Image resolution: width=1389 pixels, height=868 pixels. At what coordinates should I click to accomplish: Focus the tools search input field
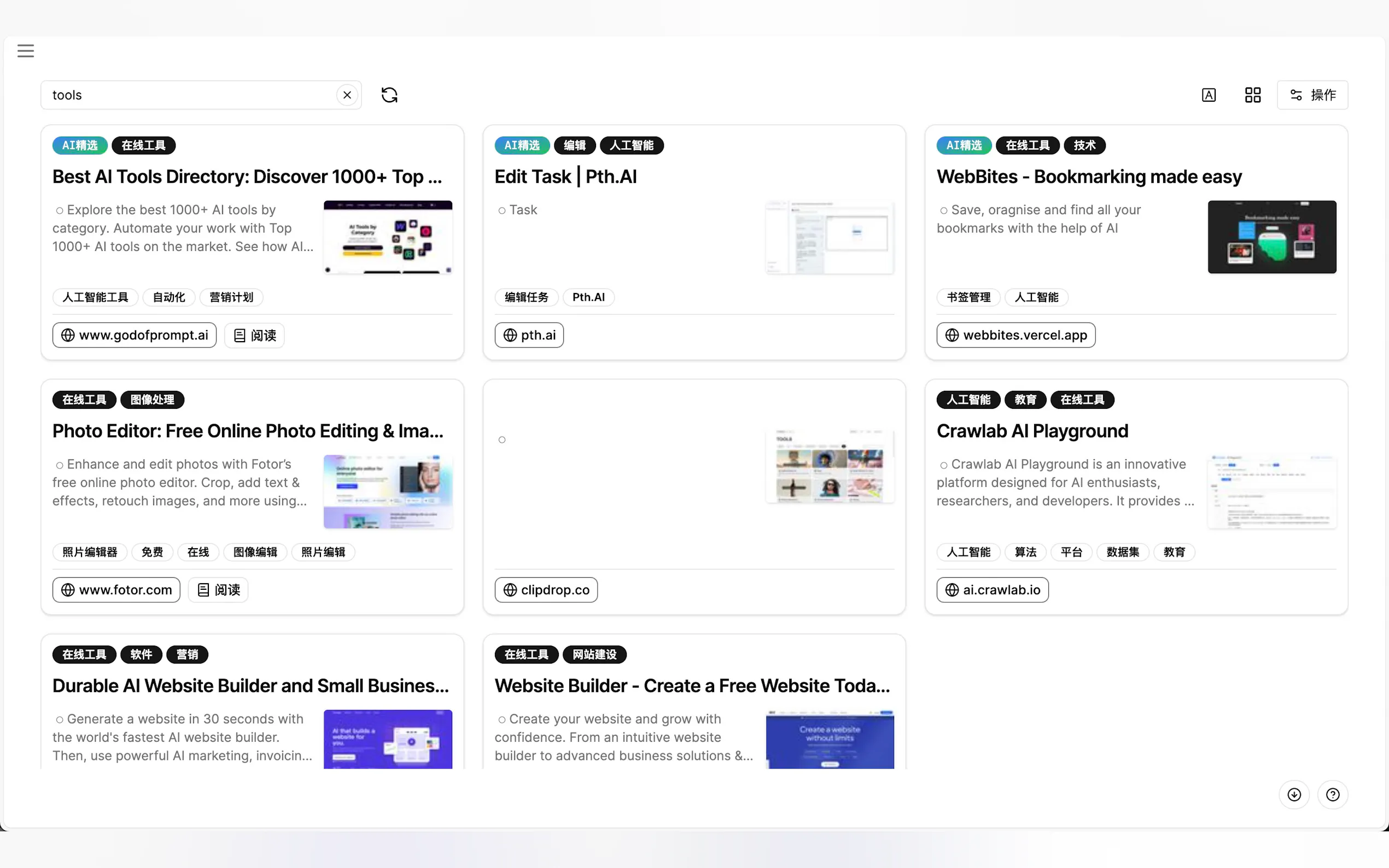(190, 95)
